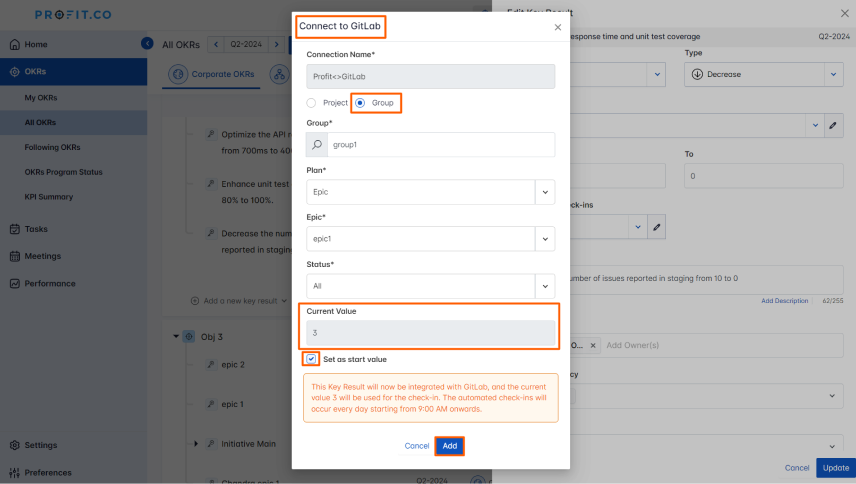
Task: Click the hierarchy icon beside Corporate OKRs
Action: click(280, 74)
